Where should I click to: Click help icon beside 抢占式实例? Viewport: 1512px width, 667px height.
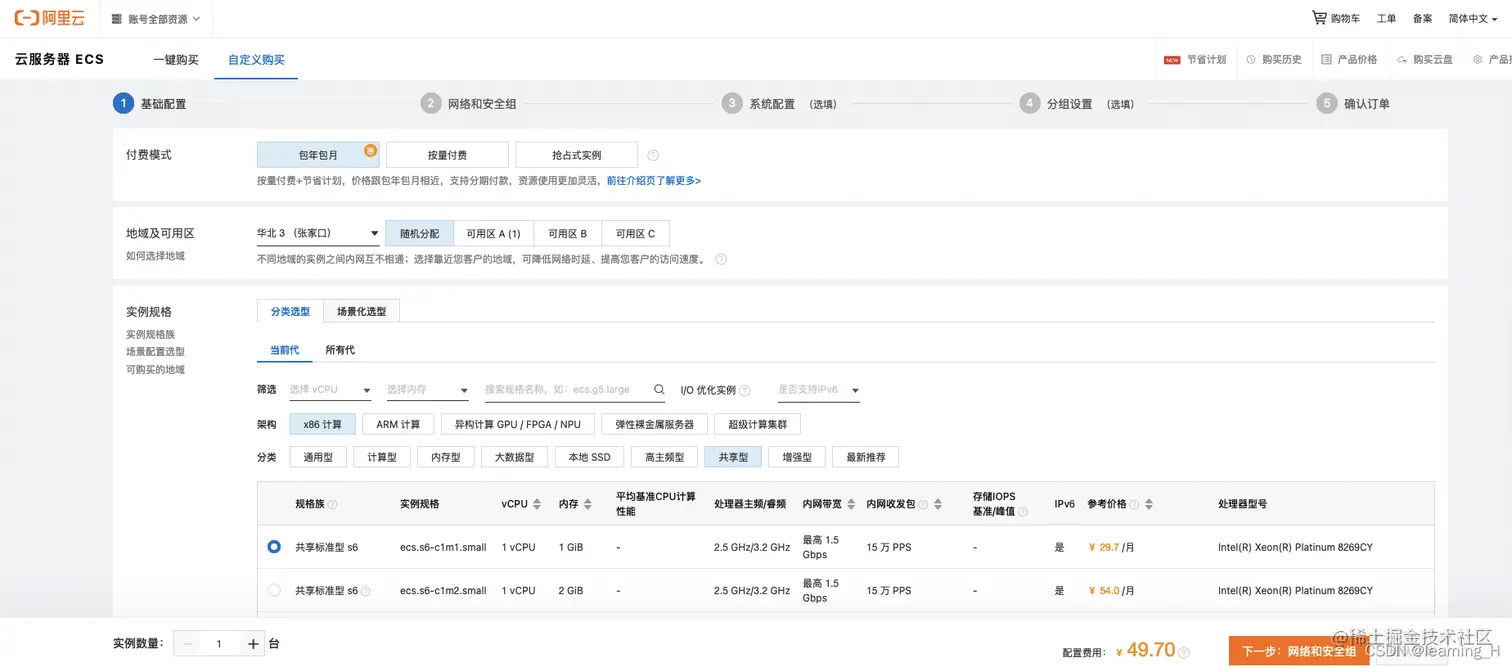click(653, 155)
